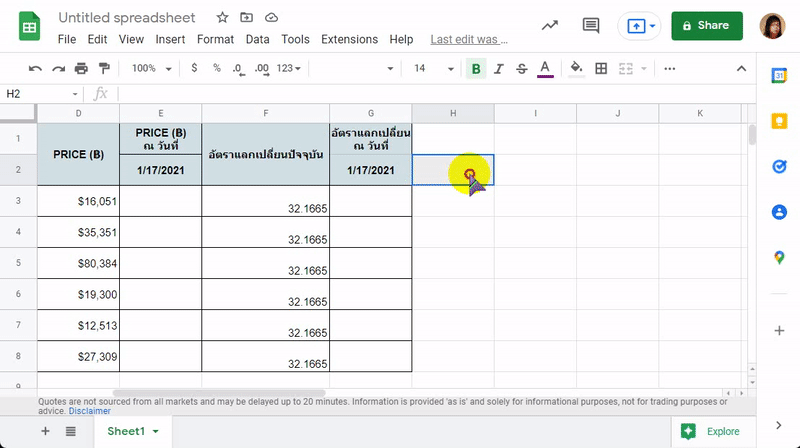Viewport: 800px width, 448px height.
Task: Open the Extensions menu
Action: pos(349,39)
